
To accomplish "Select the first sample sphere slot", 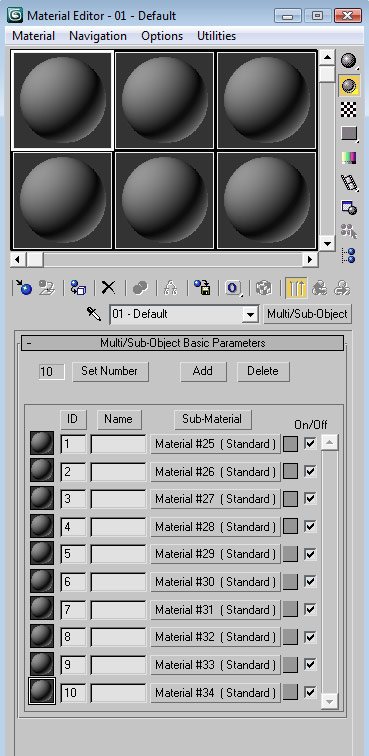I will point(62,100).
